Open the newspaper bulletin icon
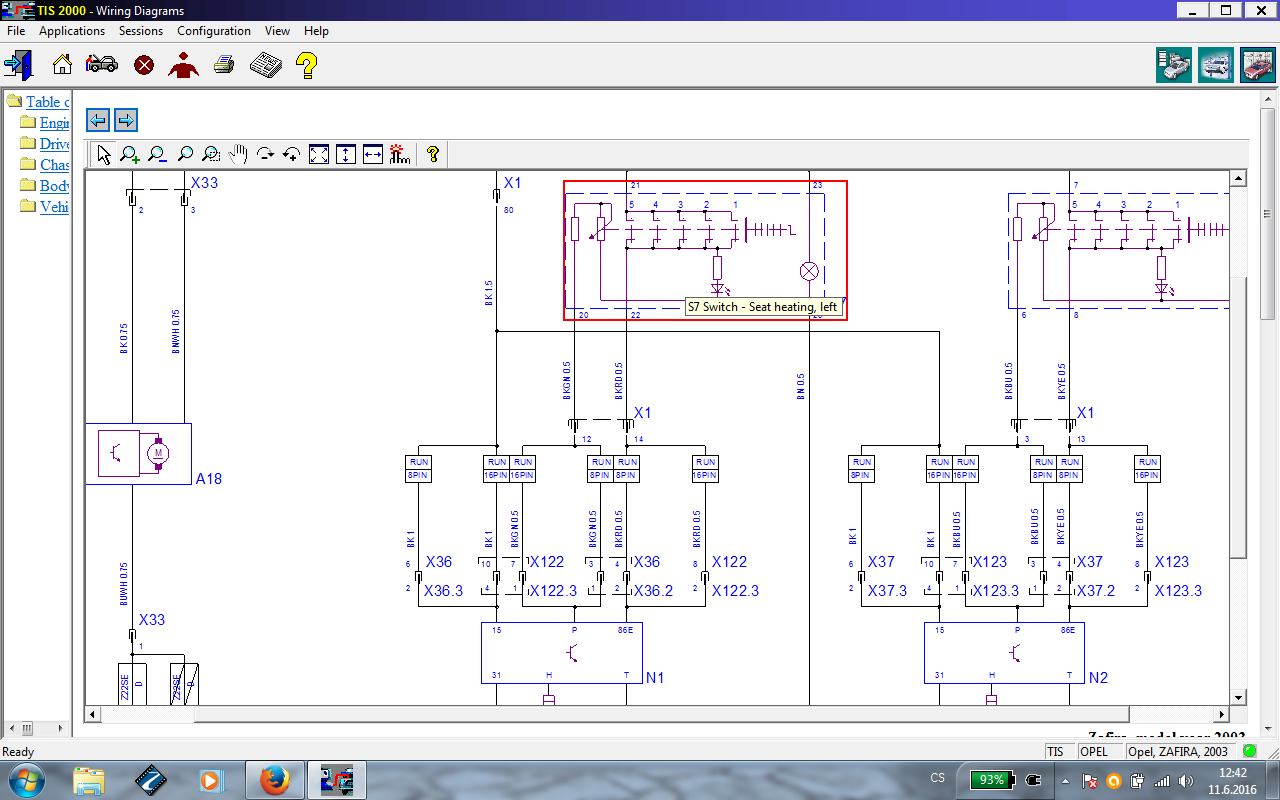The image size is (1280, 800). point(265,65)
